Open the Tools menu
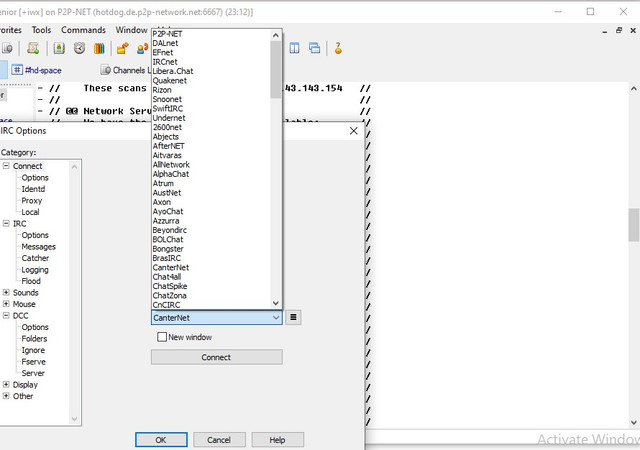This screenshot has height=450, width=640. pos(41,30)
